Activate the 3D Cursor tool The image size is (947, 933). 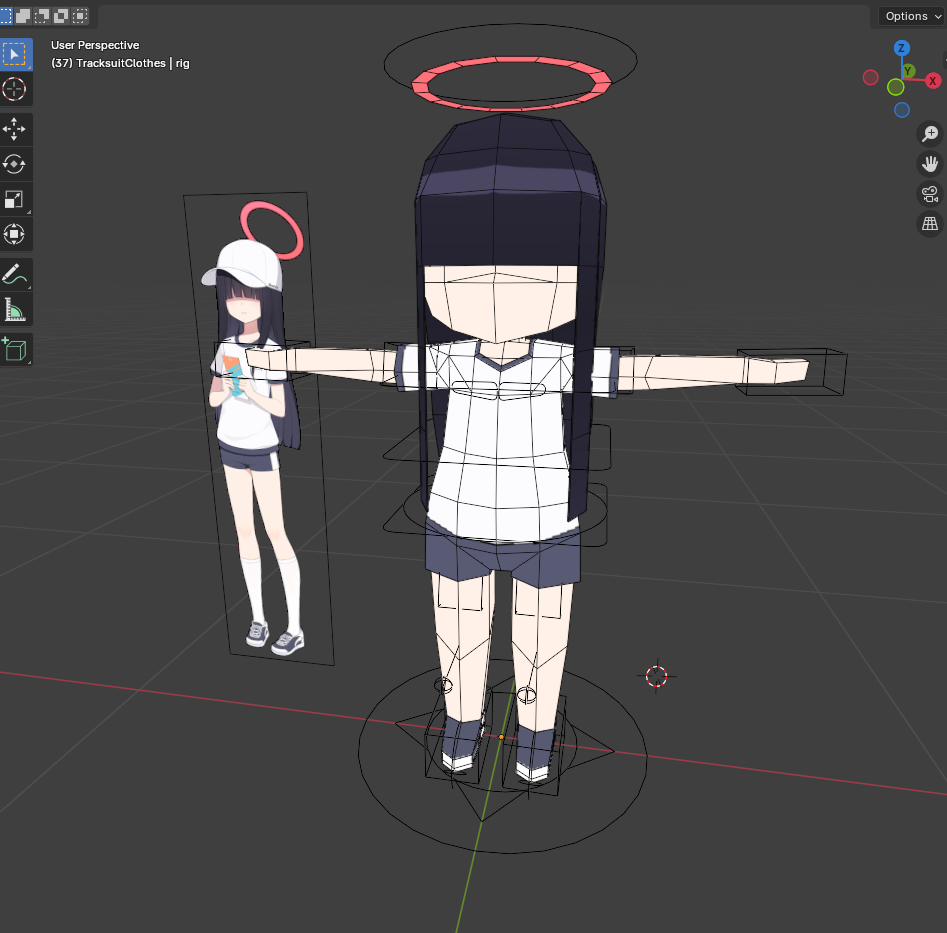pos(15,89)
